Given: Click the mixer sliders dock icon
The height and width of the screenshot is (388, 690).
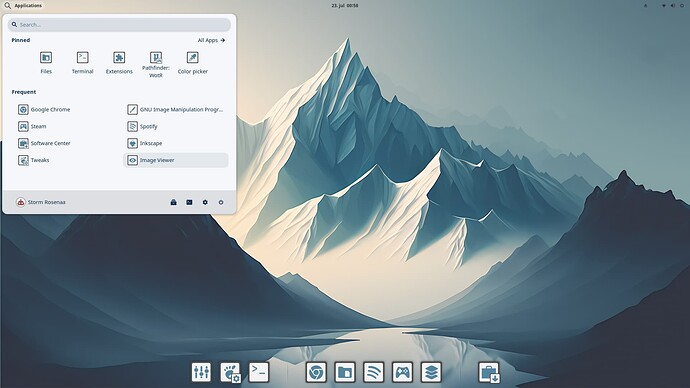Looking at the screenshot, I should (201, 372).
